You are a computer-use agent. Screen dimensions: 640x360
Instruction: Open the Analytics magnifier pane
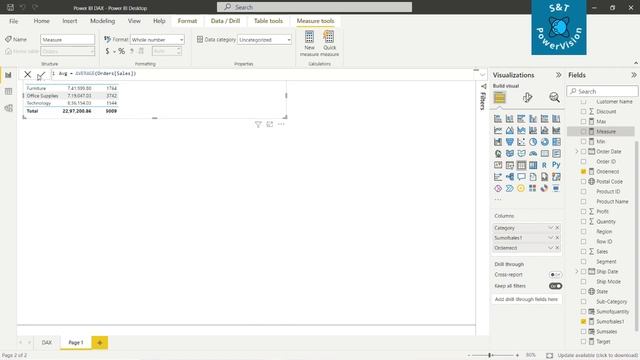tap(554, 98)
